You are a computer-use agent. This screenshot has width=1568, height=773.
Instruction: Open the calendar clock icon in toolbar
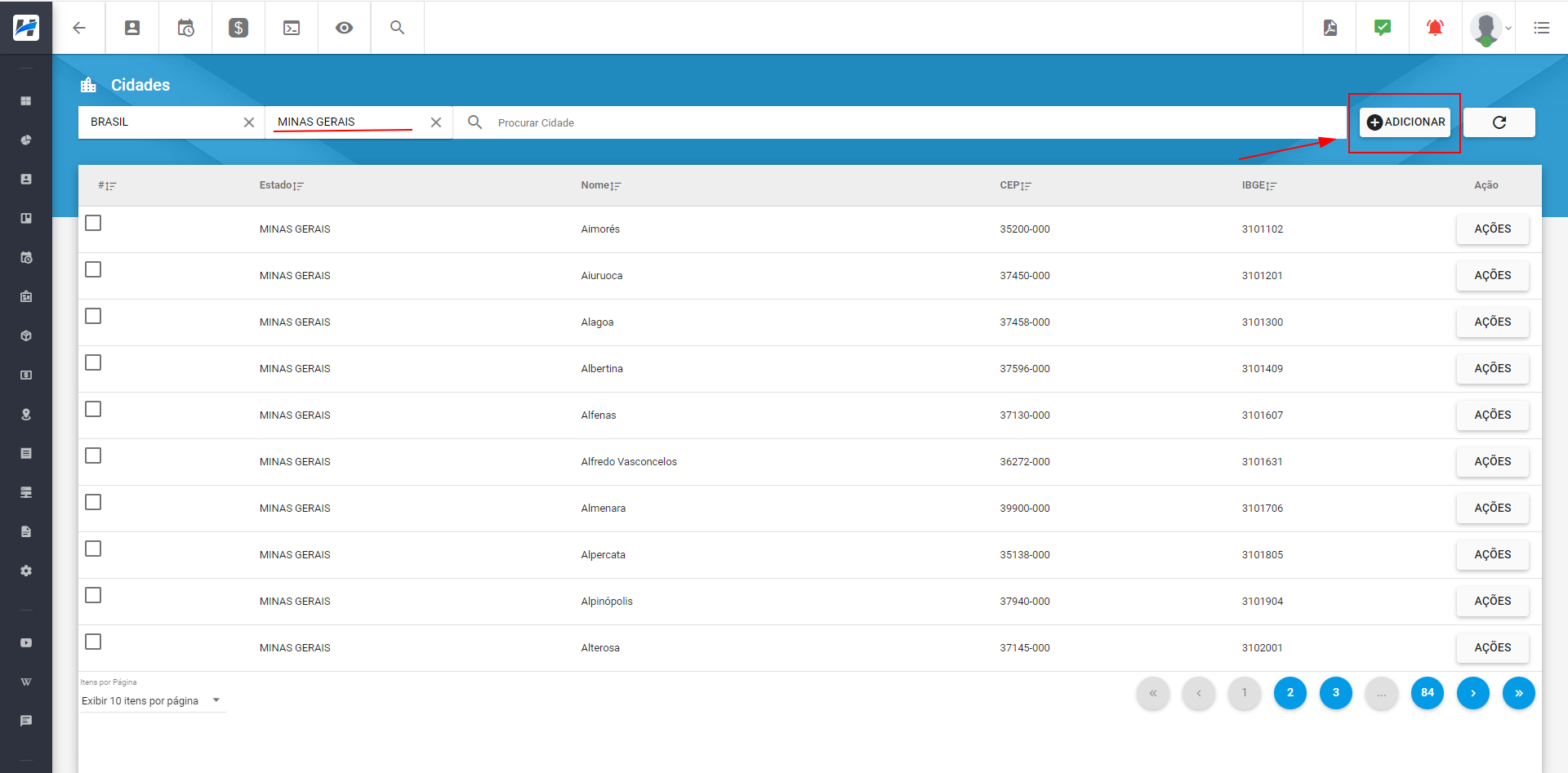coord(185,28)
